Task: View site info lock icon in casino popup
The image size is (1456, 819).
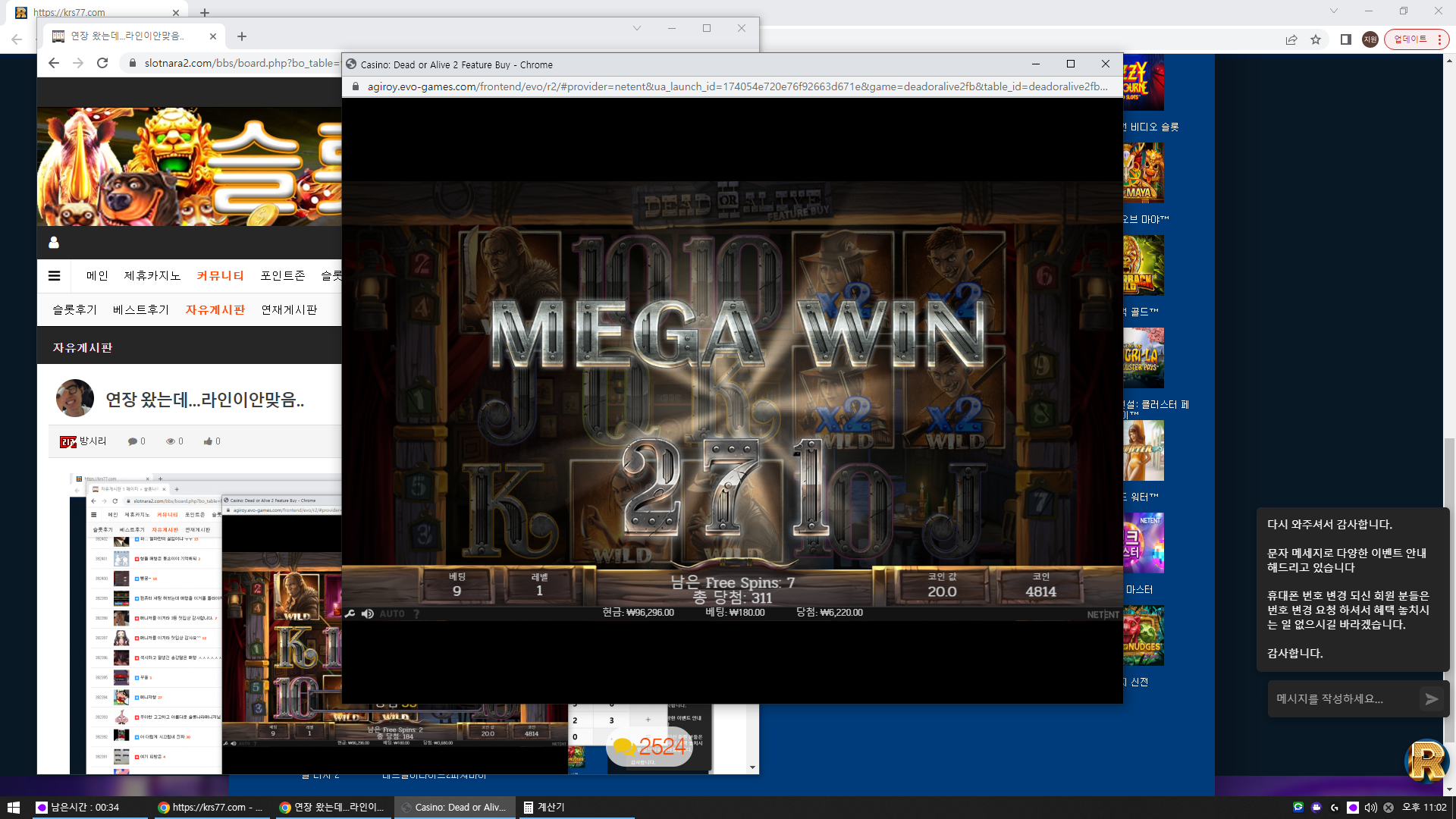Action: coord(355,86)
